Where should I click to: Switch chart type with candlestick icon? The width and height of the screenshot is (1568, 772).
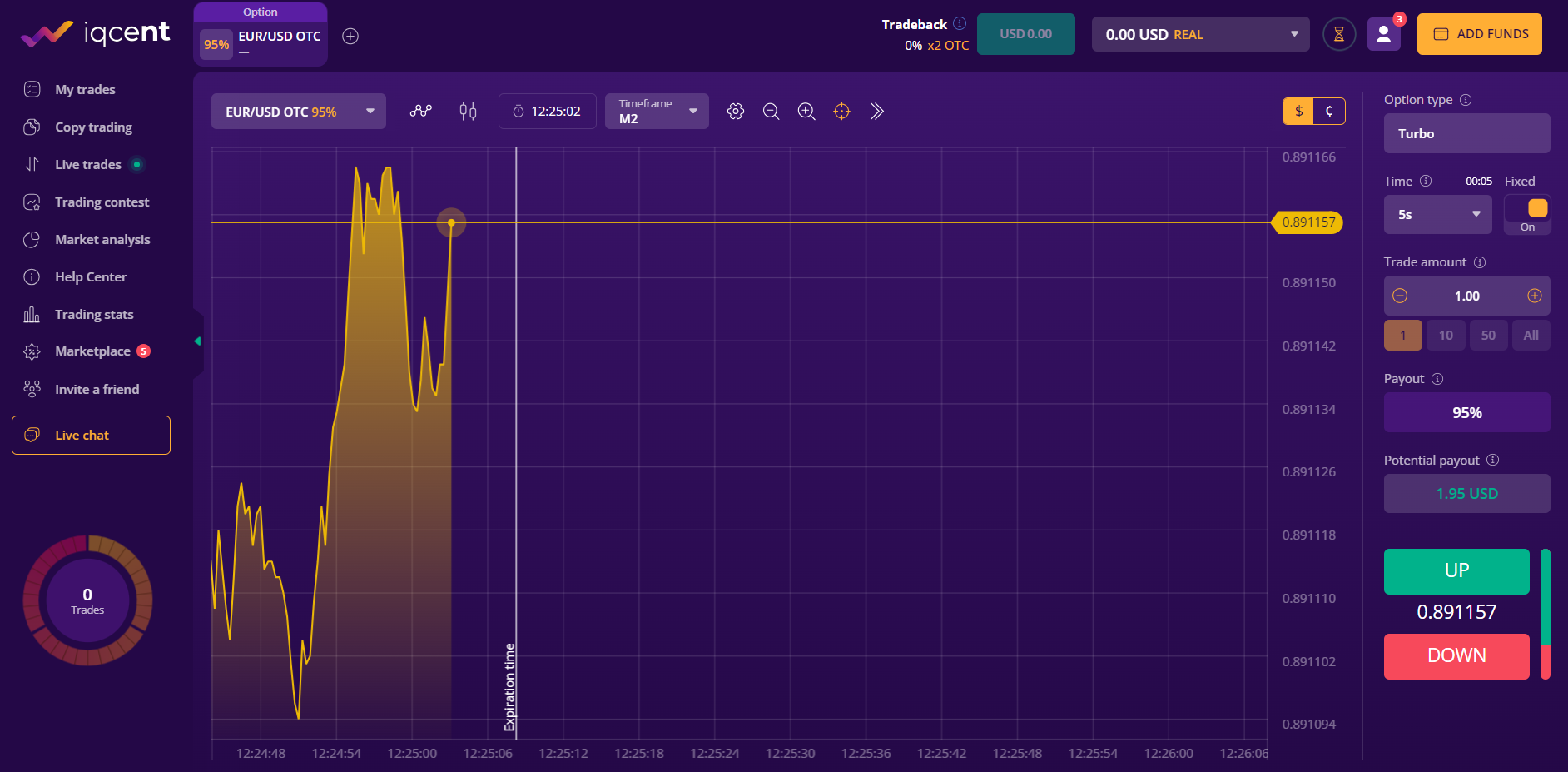[x=468, y=112]
